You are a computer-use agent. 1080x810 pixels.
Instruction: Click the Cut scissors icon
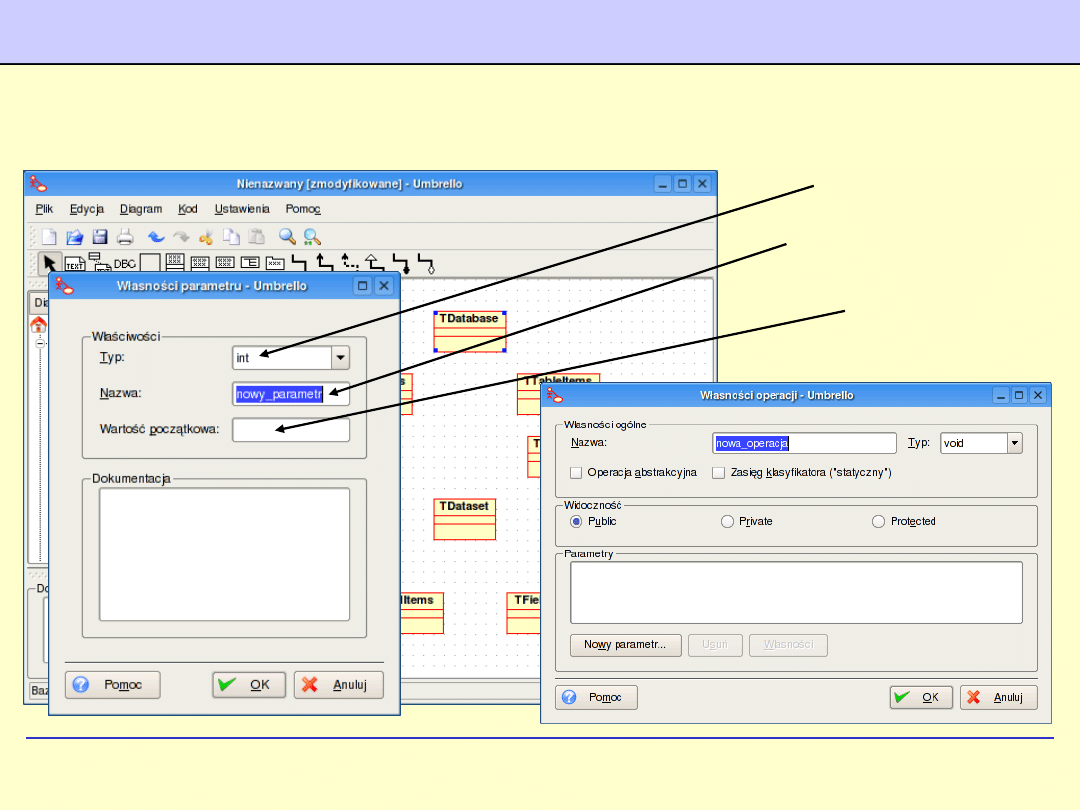click(206, 237)
